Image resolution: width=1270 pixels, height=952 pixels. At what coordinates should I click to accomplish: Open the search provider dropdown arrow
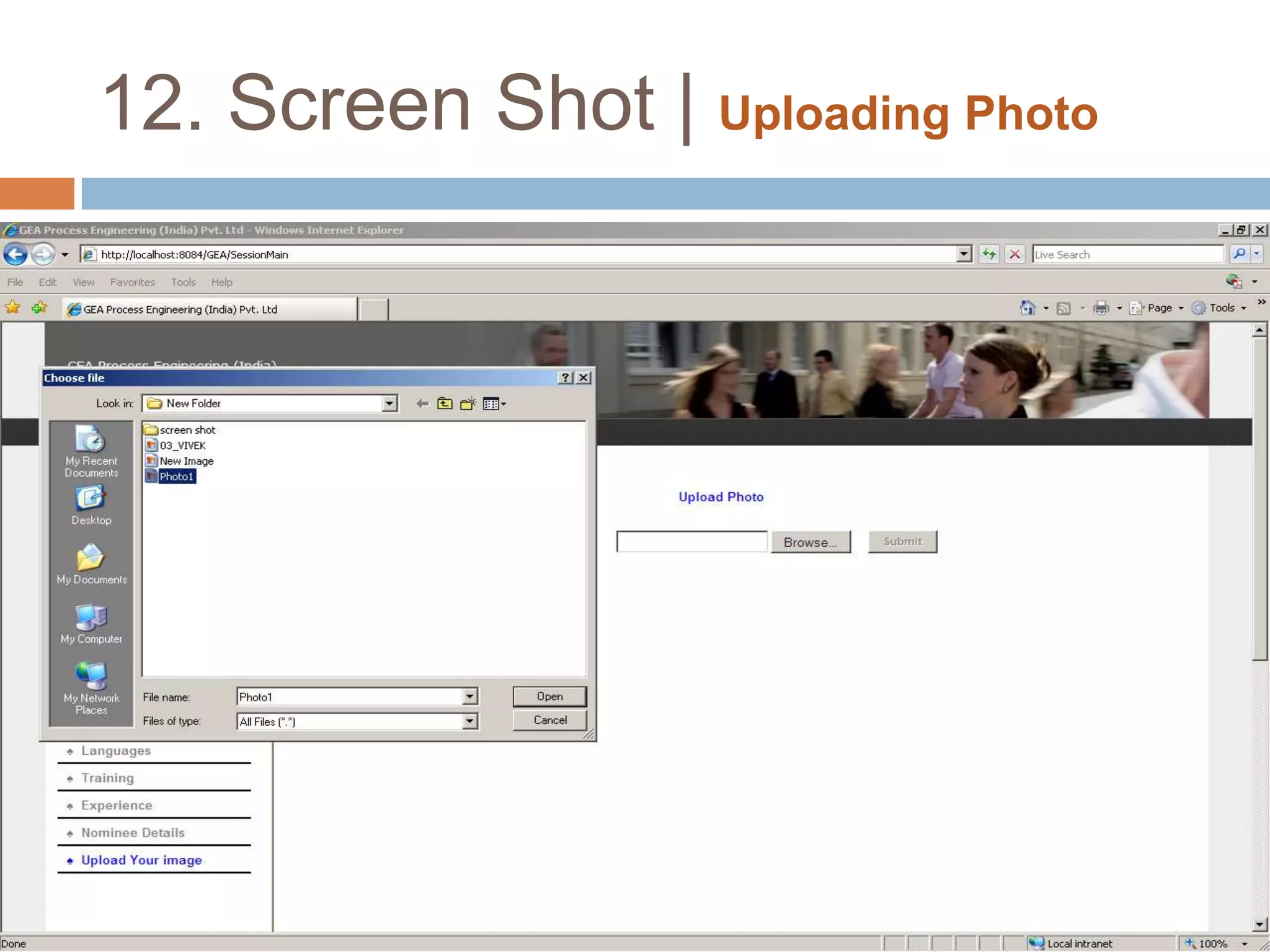(x=1257, y=253)
